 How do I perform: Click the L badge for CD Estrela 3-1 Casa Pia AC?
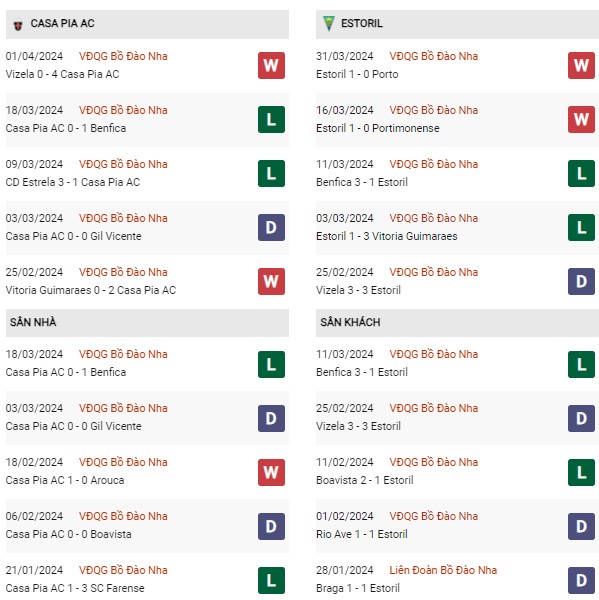point(271,173)
